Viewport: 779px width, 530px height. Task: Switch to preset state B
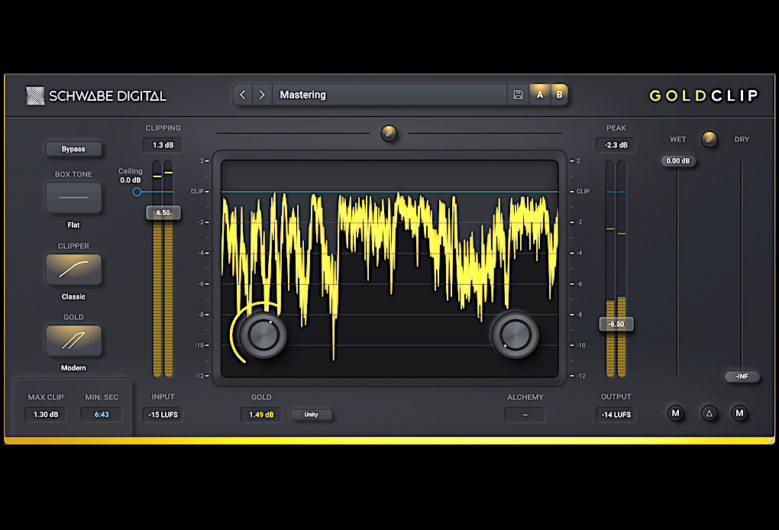559,95
